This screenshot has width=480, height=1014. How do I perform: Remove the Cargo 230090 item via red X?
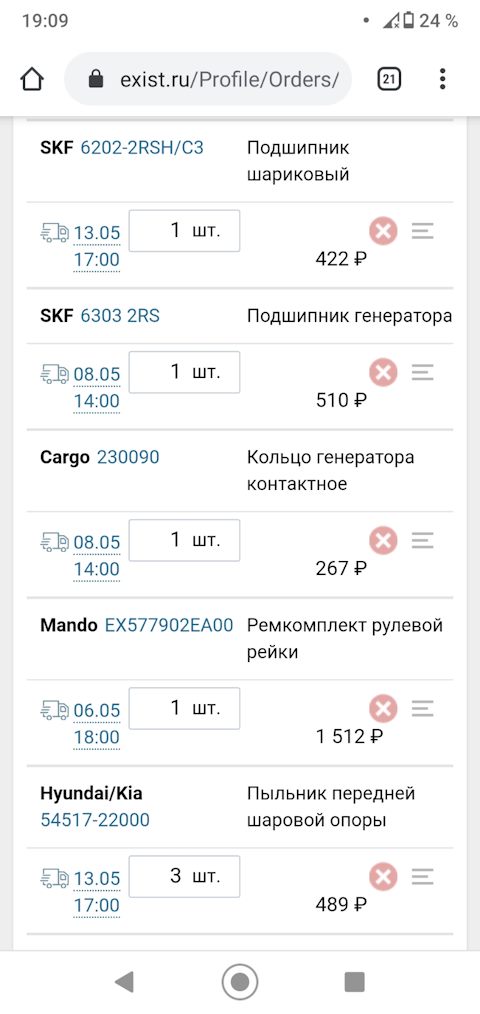pos(384,541)
